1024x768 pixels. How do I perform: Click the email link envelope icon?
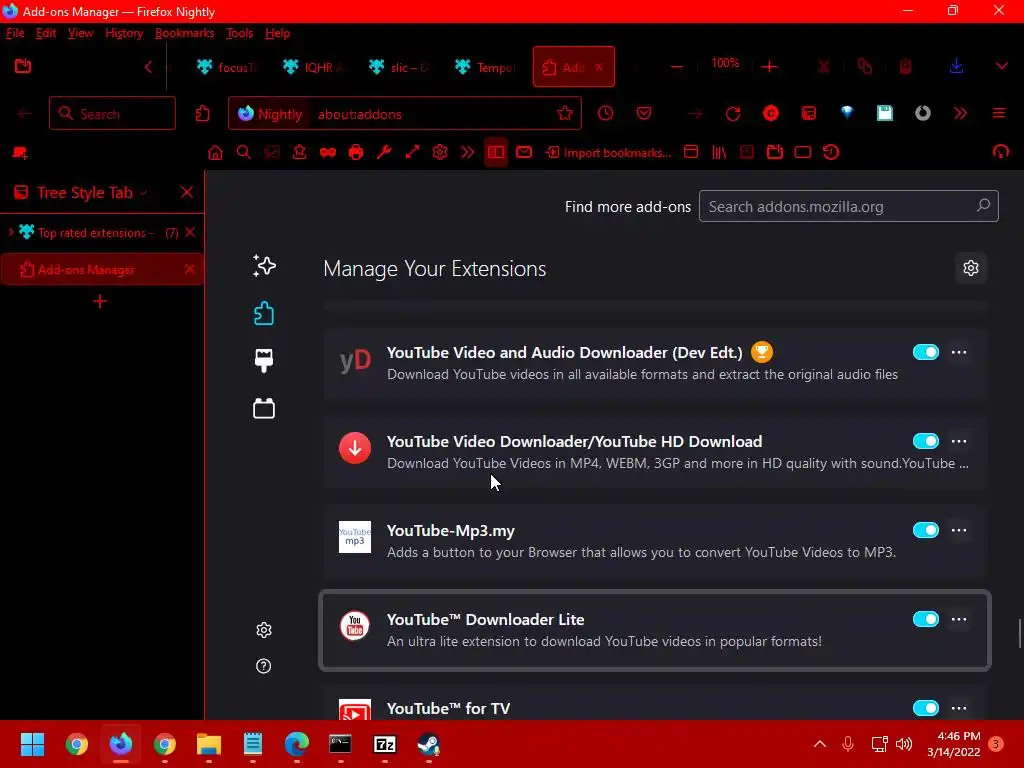coord(524,152)
